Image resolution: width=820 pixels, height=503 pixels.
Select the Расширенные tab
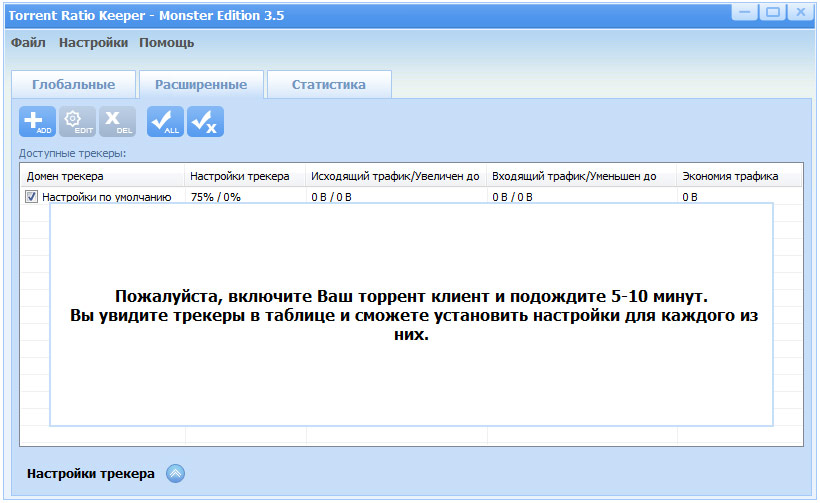[x=201, y=85]
